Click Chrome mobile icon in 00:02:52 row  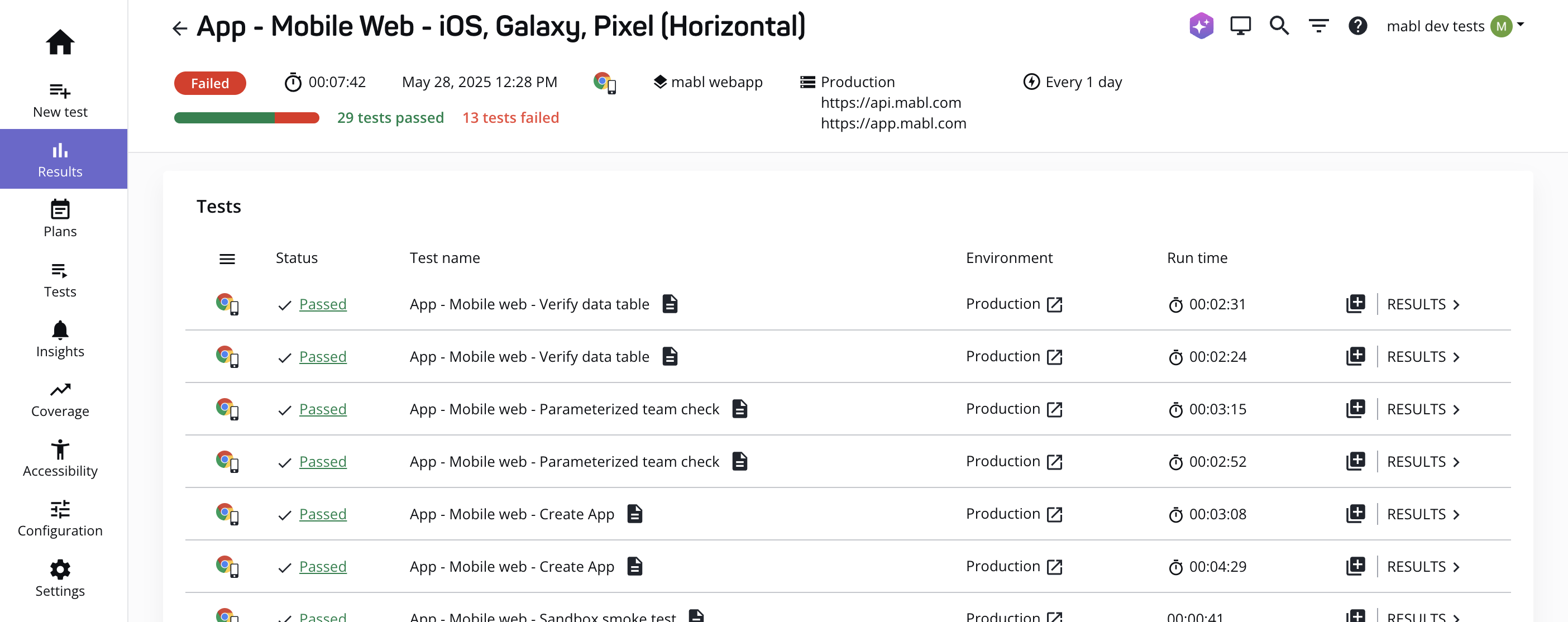pyautogui.click(x=227, y=461)
